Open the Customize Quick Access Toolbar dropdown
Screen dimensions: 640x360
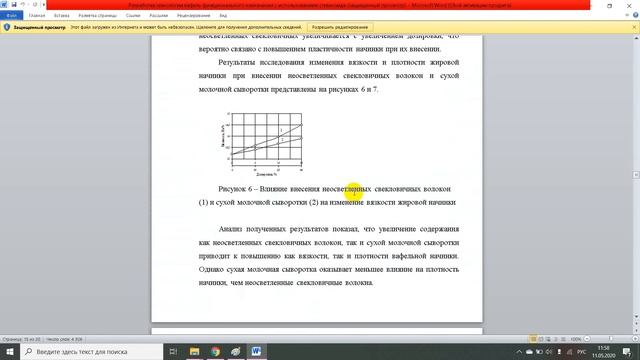(x=43, y=4)
